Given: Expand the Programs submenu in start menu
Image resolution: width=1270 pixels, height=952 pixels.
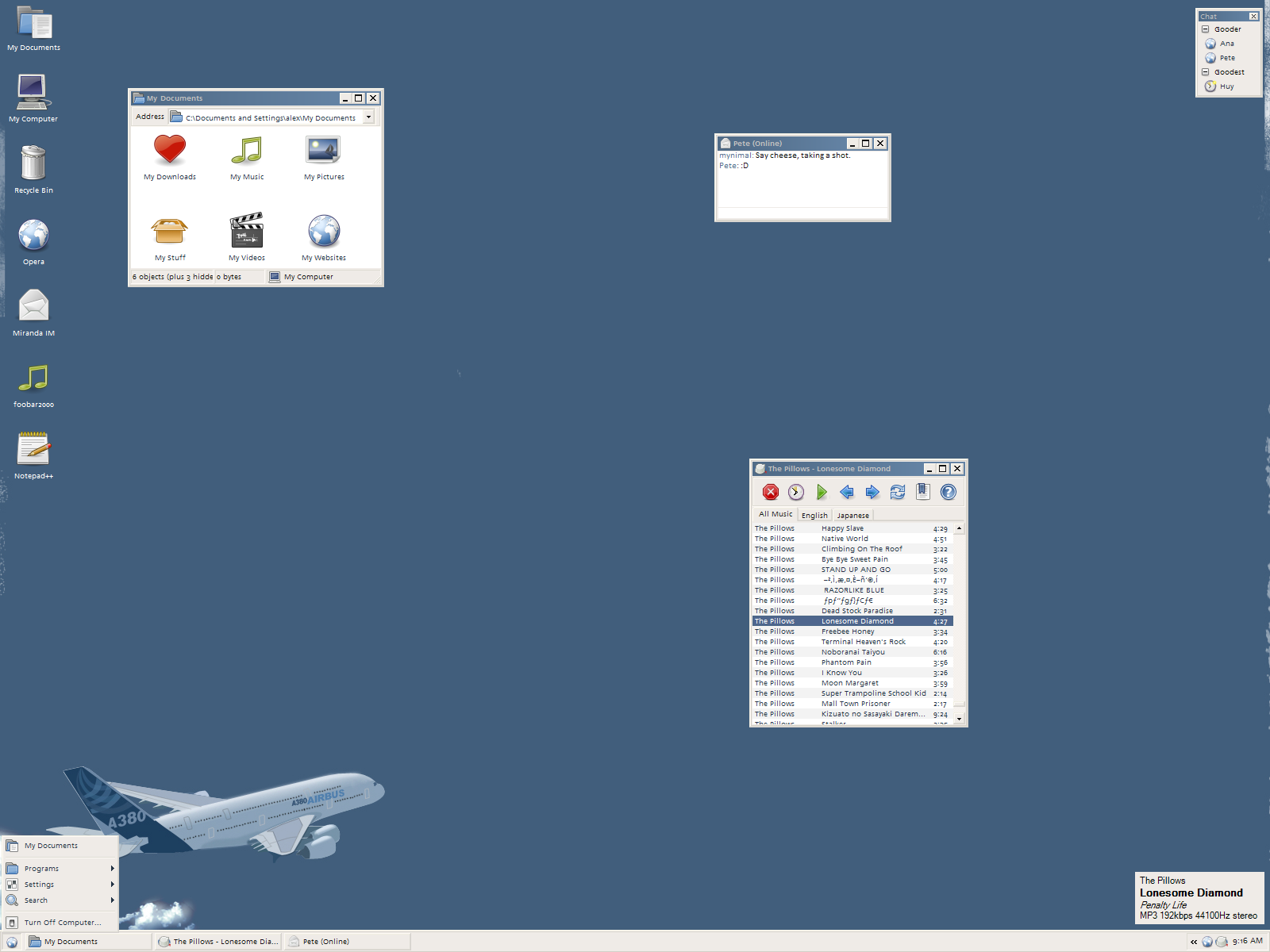Looking at the screenshot, I should (60, 869).
